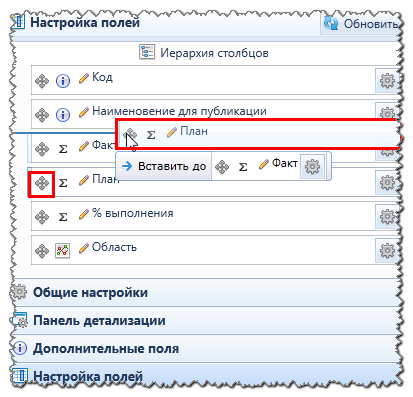
Task: Click the sigma icon in the План list row
Action: [63, 183]
